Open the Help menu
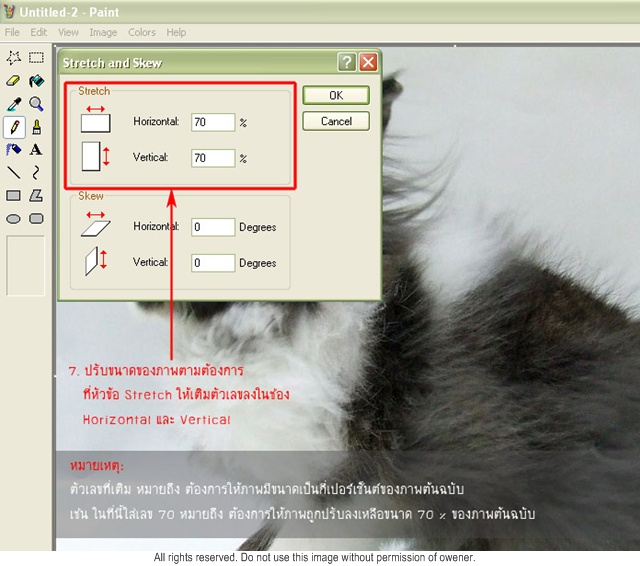The image size is (640, 566). (176, 32)
